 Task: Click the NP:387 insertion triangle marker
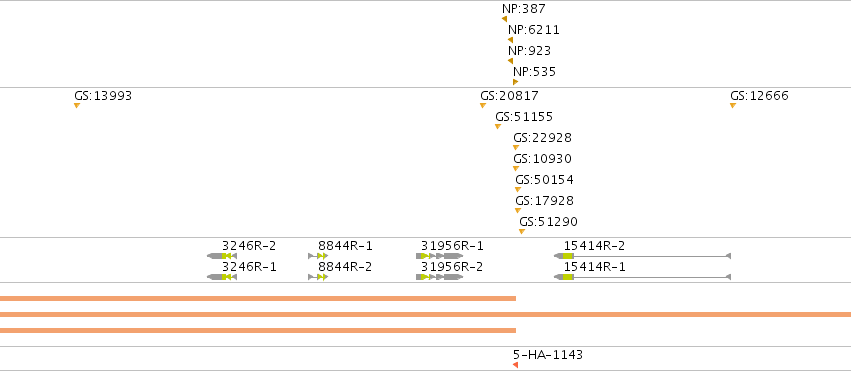point(505,19)
